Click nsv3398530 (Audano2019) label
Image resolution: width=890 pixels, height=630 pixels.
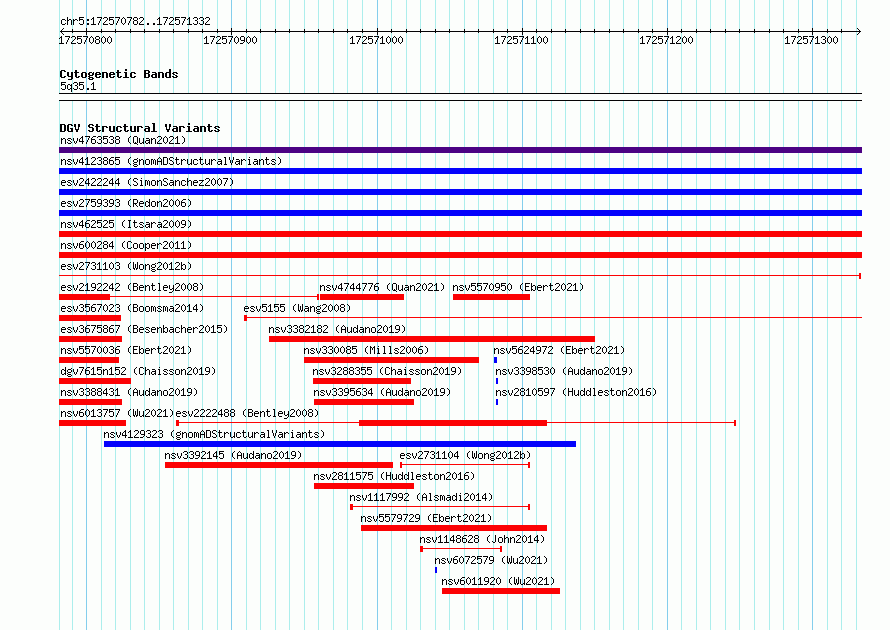[x=564, y=371]
